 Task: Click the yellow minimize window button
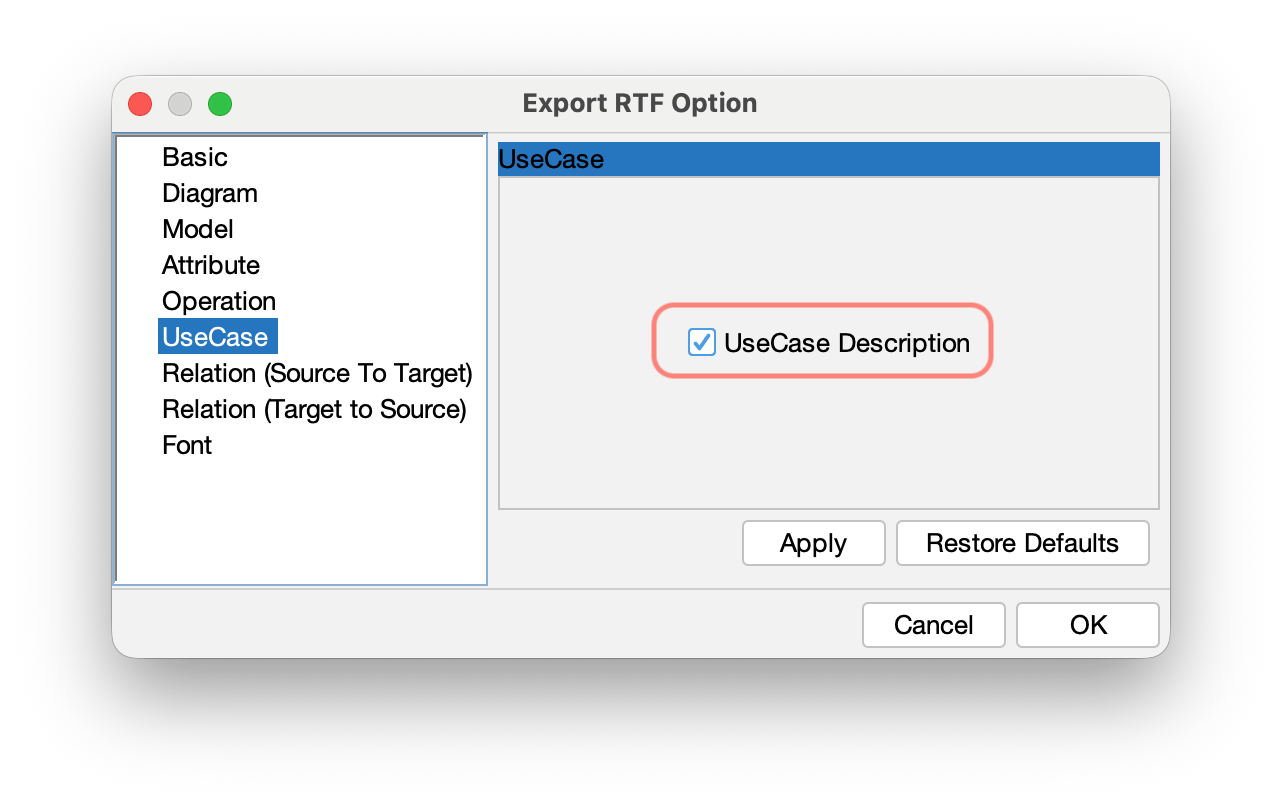coord(179,103)
